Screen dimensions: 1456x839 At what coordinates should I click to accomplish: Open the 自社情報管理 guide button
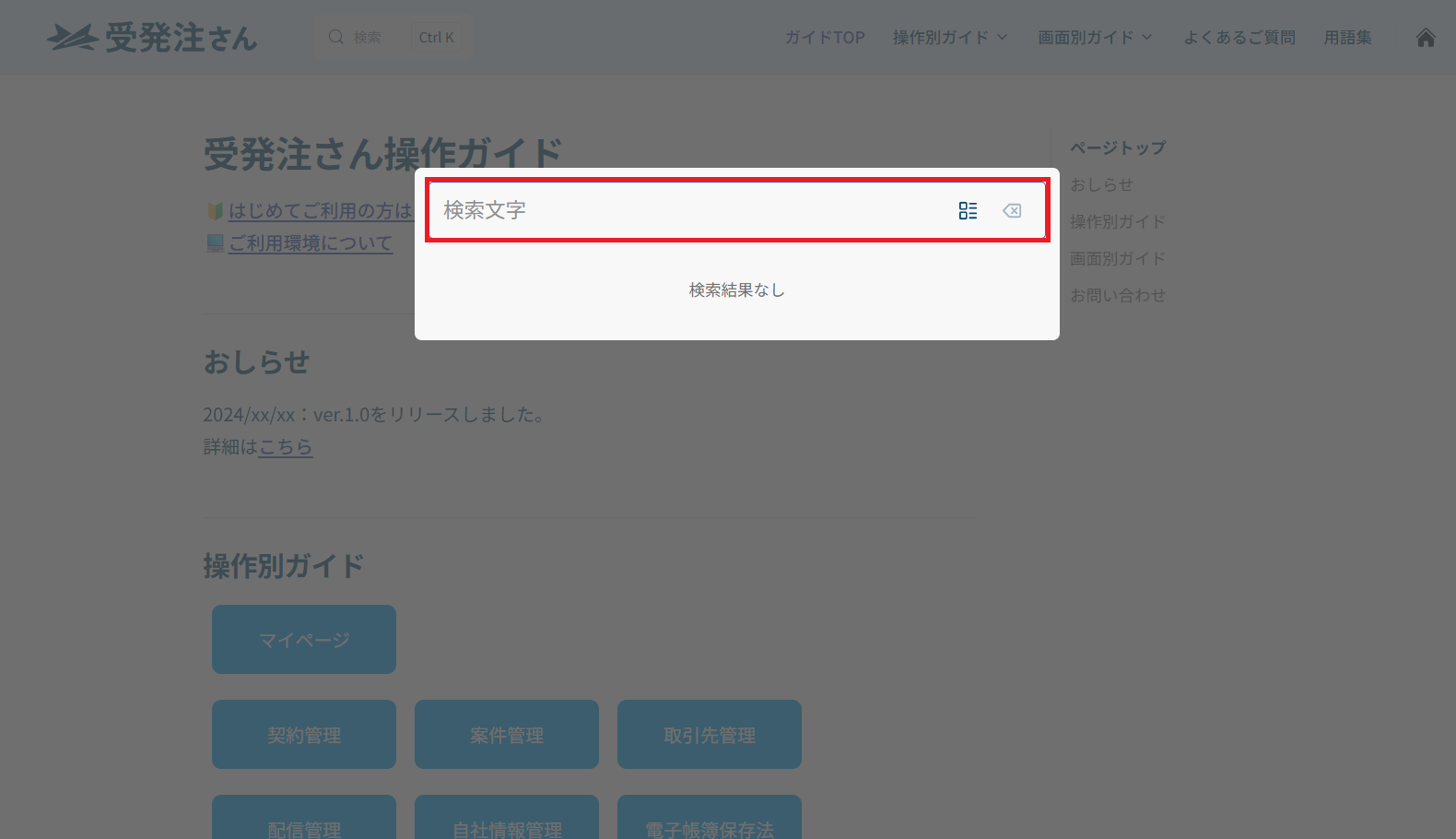(507, 818)
